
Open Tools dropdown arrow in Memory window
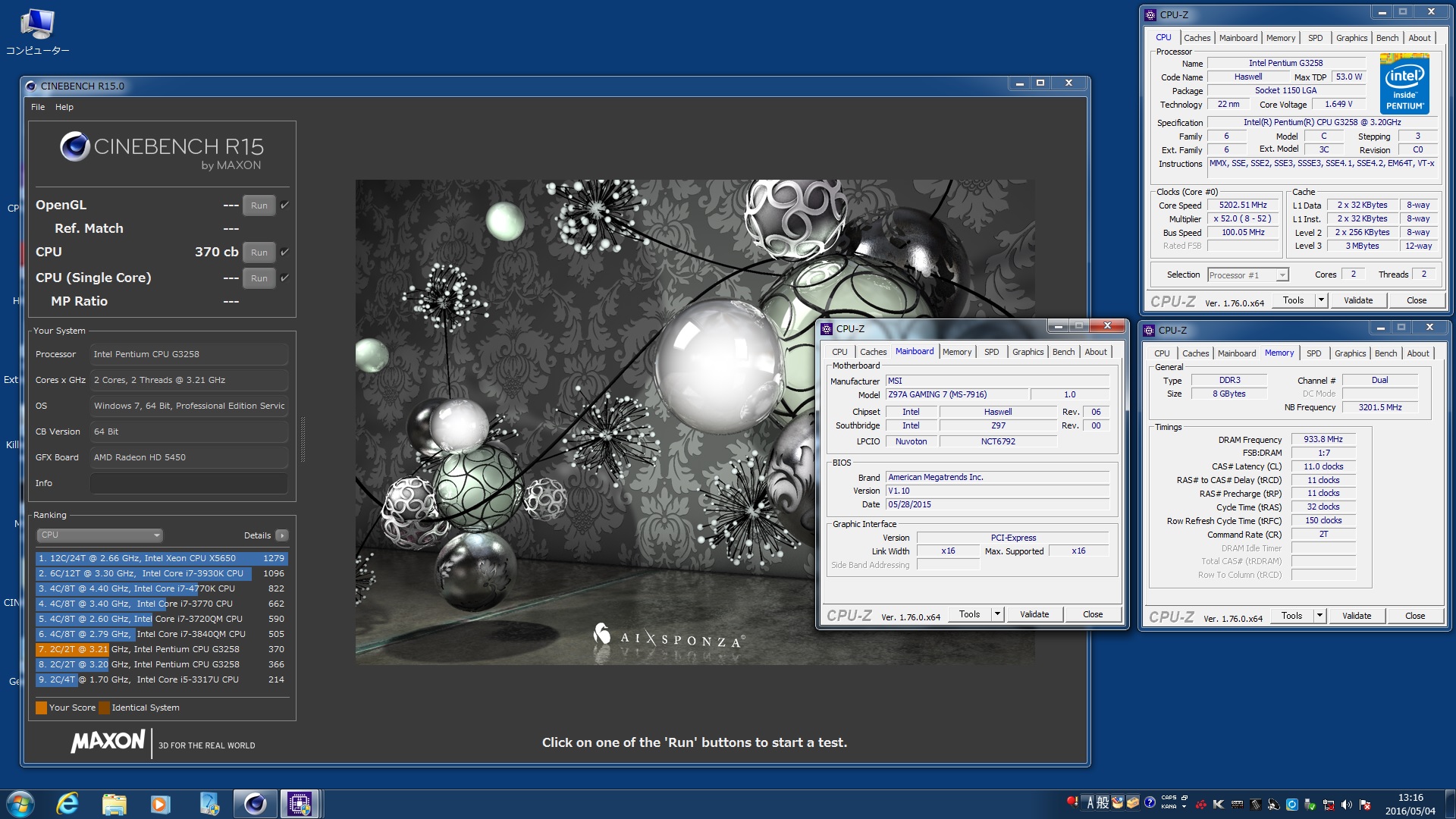tap(1319, 616)
